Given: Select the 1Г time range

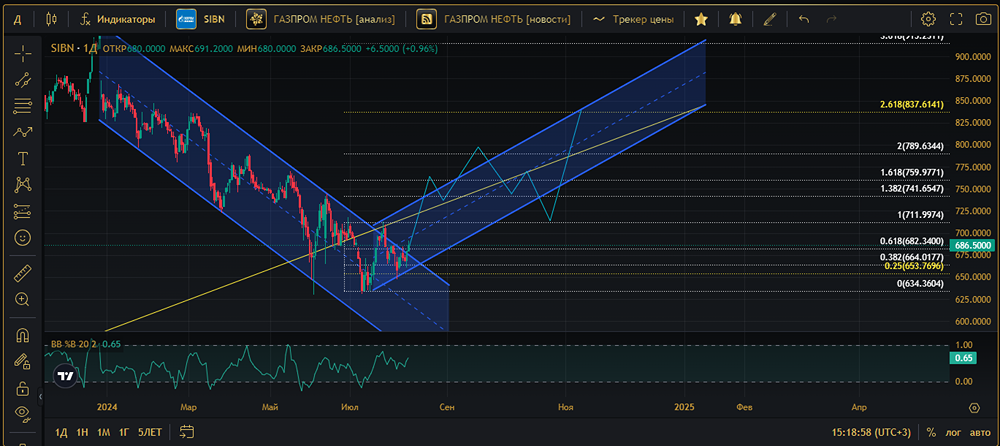Looking at the screenshot, I should pos(124,432).
